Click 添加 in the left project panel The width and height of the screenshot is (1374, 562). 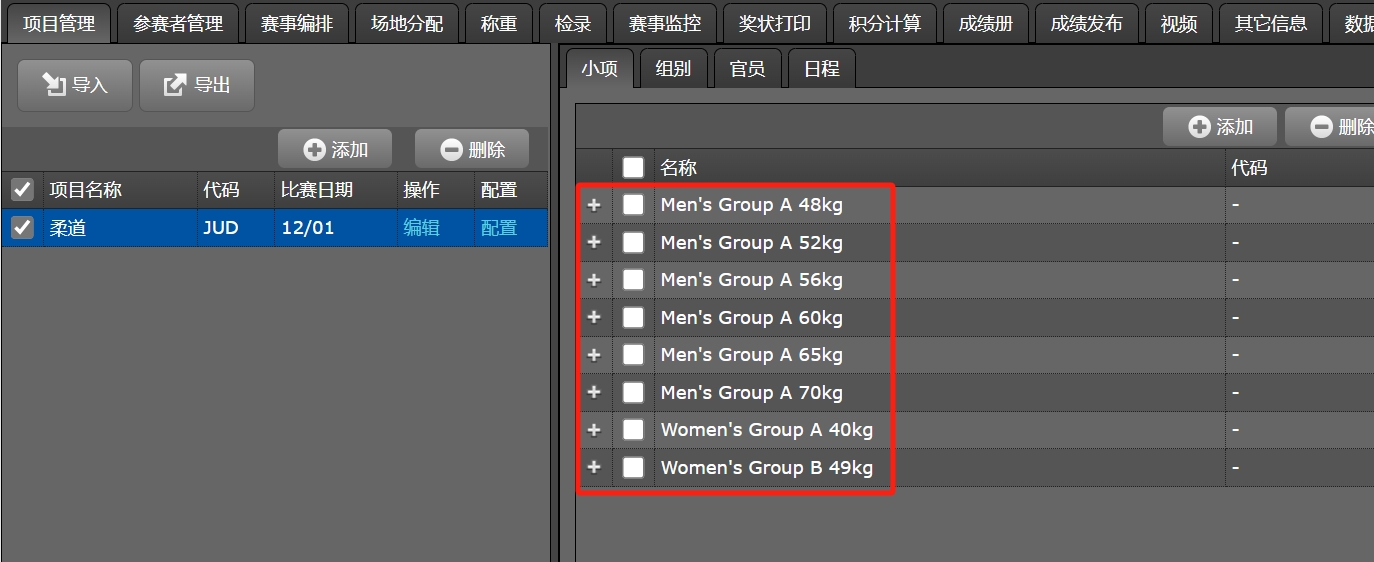click(335, 150)
